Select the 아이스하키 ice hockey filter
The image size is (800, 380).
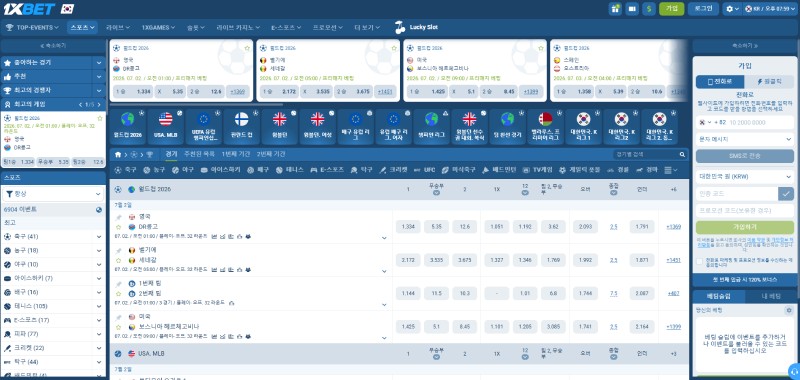[220, 170]
